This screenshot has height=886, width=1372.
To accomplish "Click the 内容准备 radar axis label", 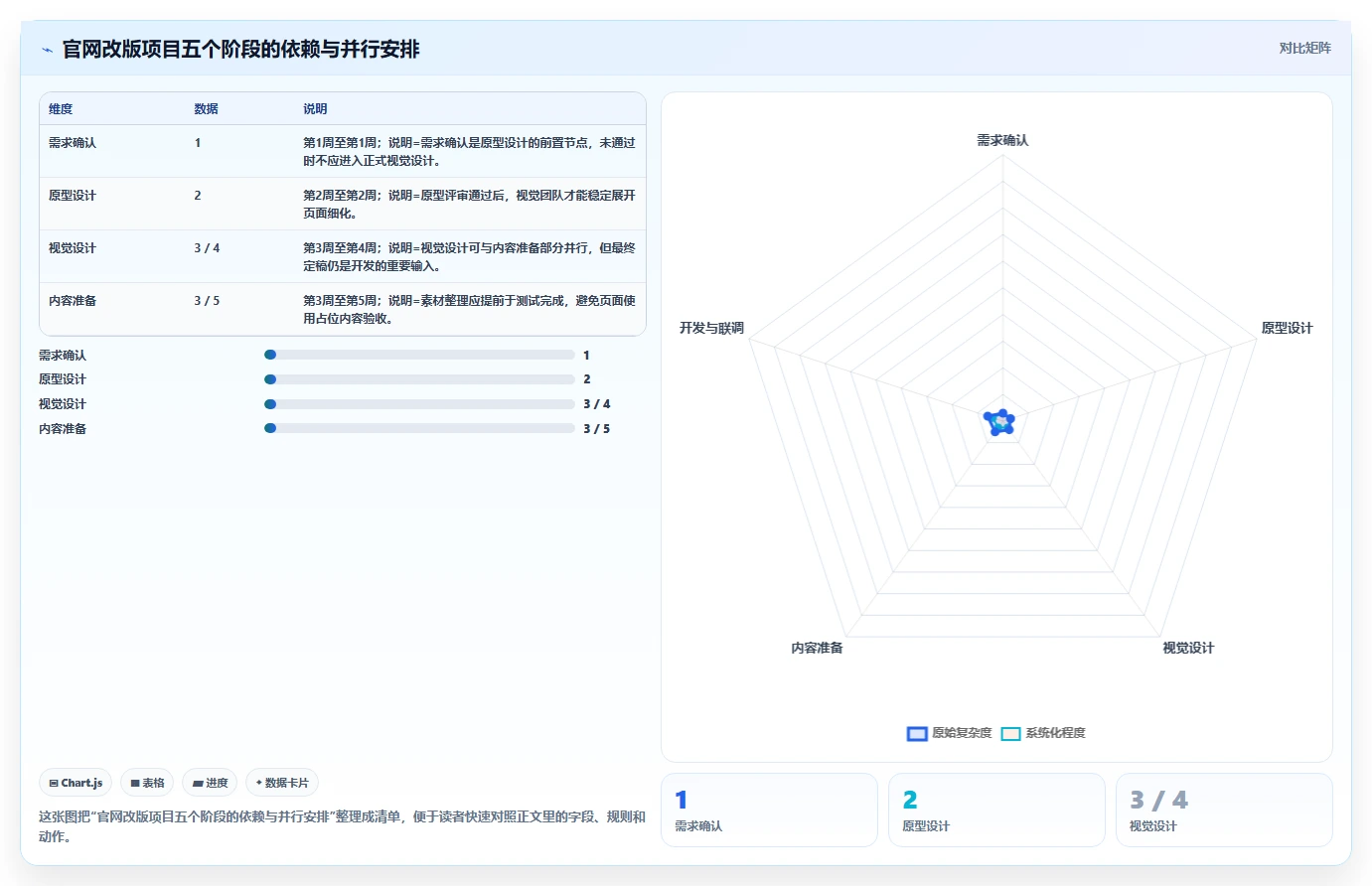I will [817, 648].
